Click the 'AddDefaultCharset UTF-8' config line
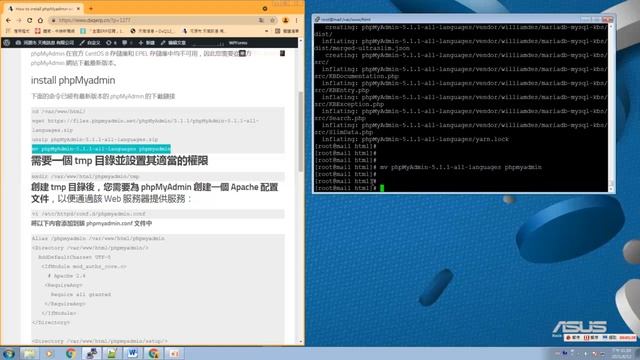Image resolution: width=640 pixels, height=360 pixels. 74,257
